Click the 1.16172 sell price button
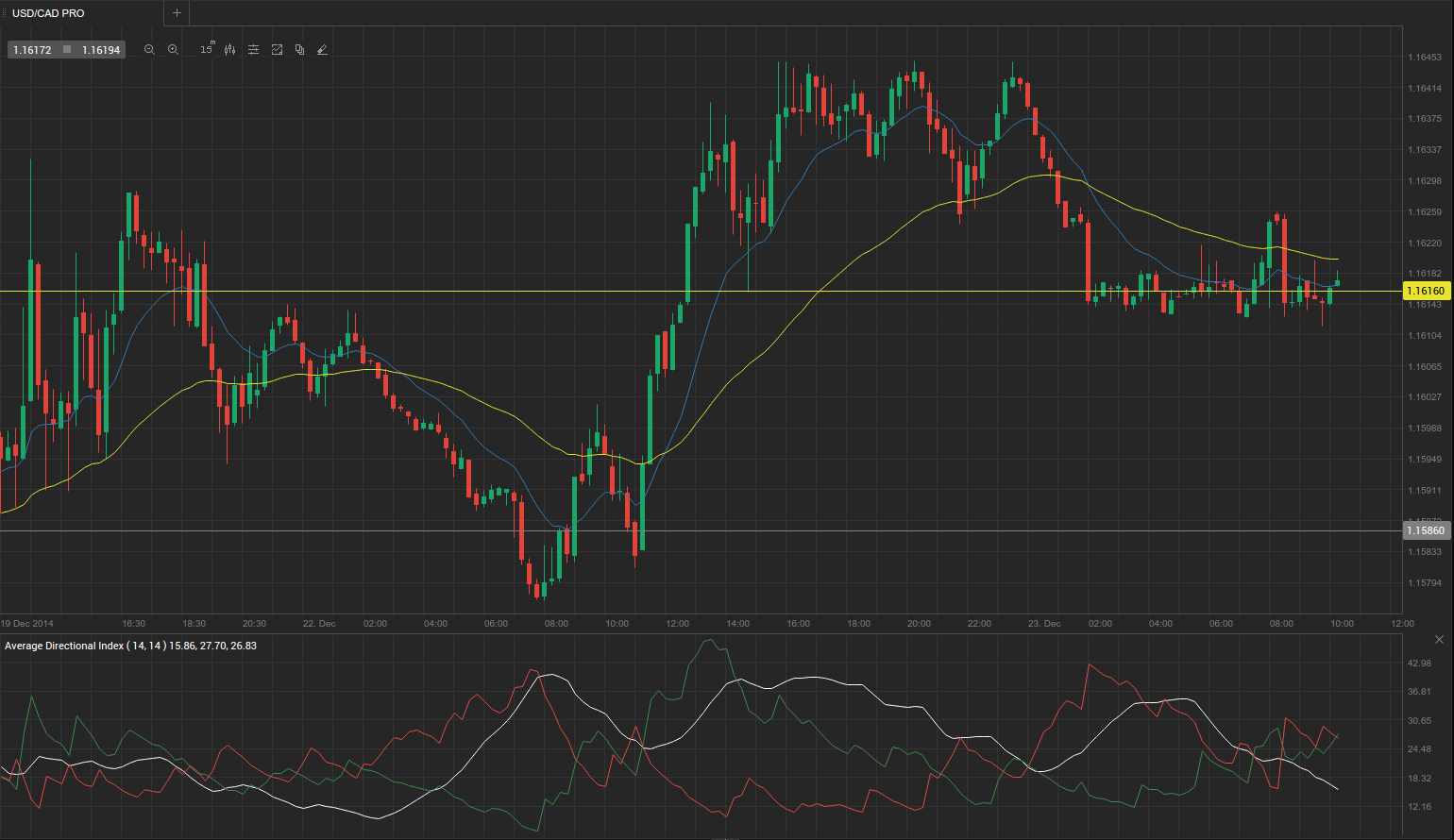Screen dimensions: 1454x840 pos(32,50)
